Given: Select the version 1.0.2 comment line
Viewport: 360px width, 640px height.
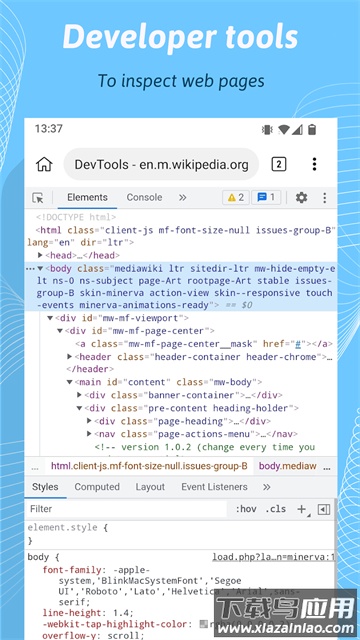Looking at the screenshot, I should click(x=204, y=447).
